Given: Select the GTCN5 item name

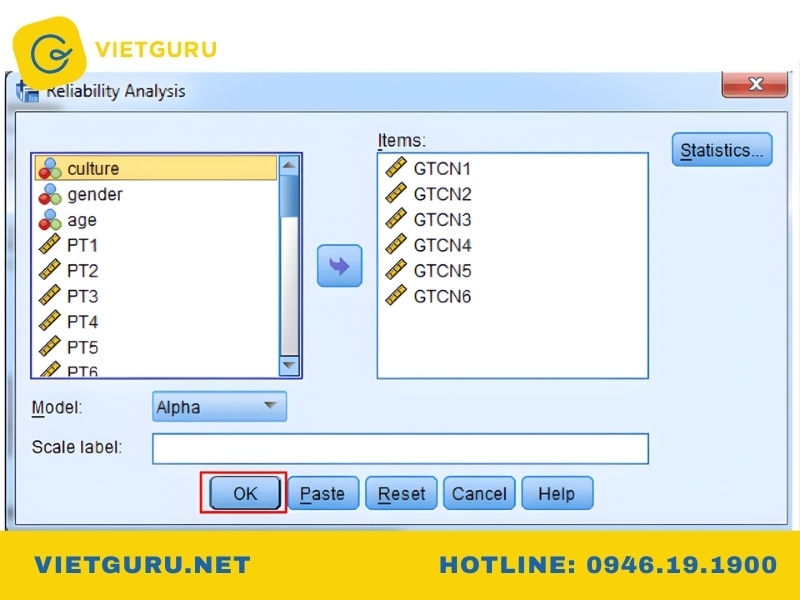Looking at the screenshot, I should pyautogui.click(x=442, y=271).
